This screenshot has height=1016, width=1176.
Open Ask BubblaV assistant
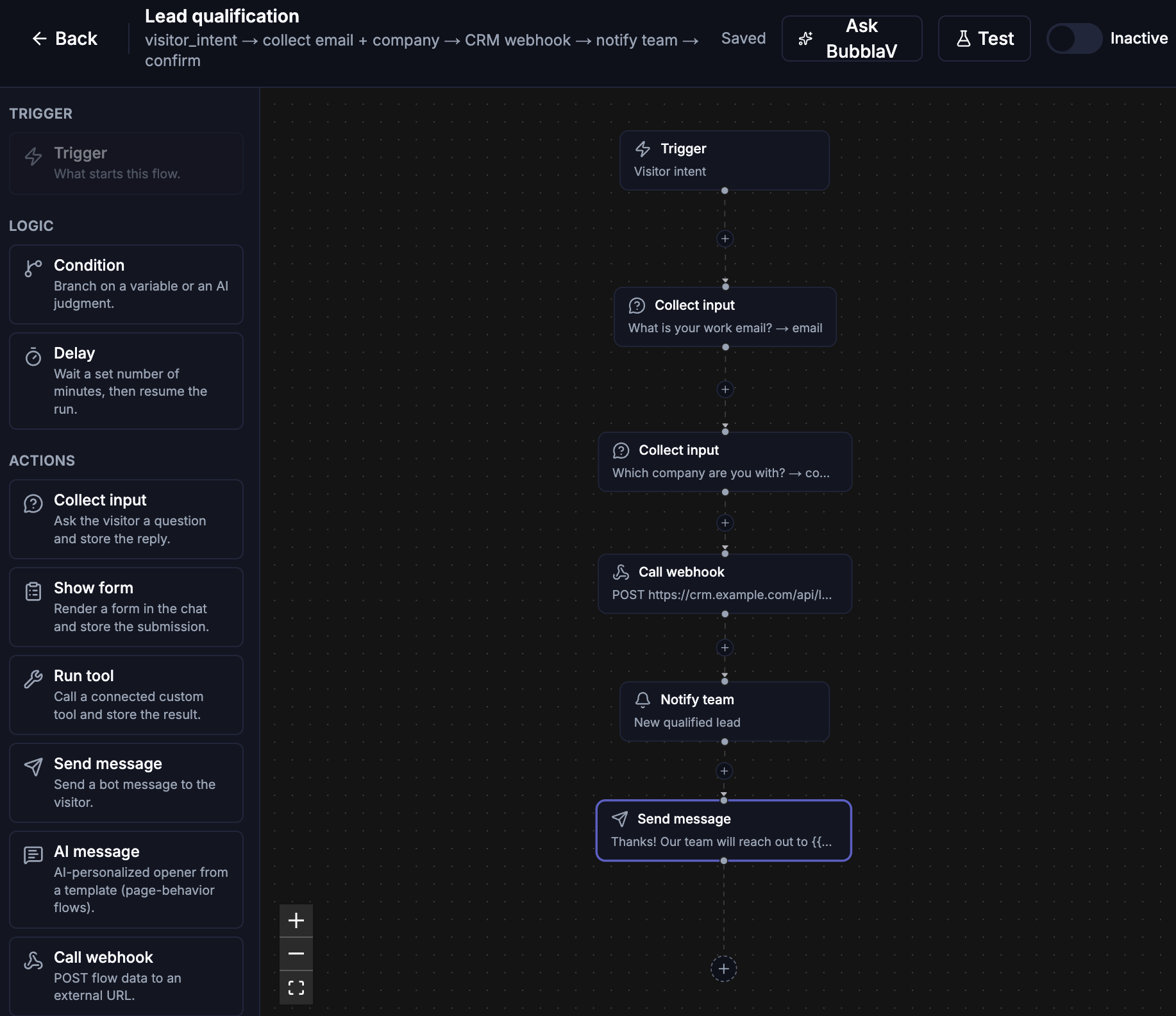click(852, 38)
